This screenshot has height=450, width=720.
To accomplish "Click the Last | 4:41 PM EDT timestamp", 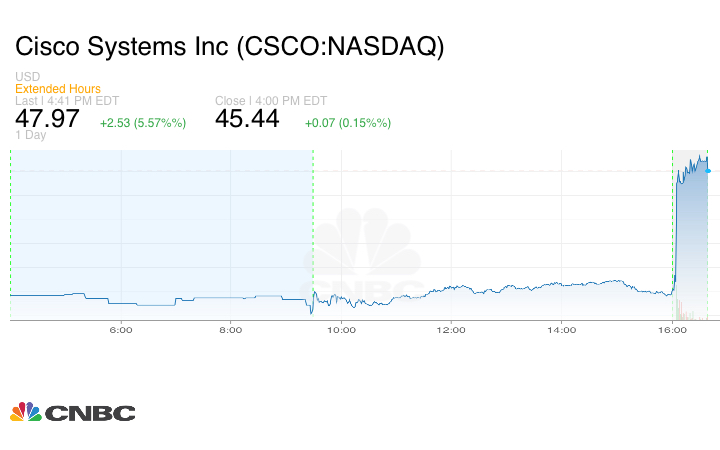I will [64, 100].
